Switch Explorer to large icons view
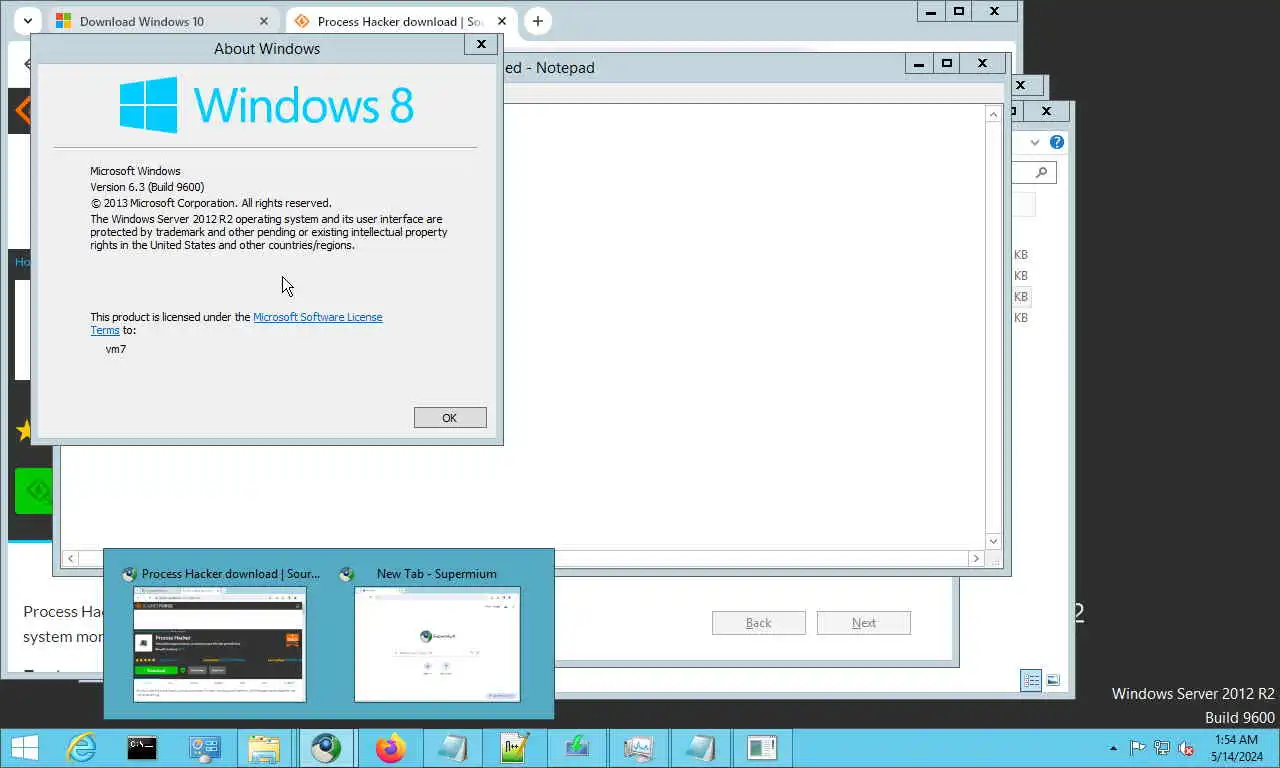 pos(1054,681)
